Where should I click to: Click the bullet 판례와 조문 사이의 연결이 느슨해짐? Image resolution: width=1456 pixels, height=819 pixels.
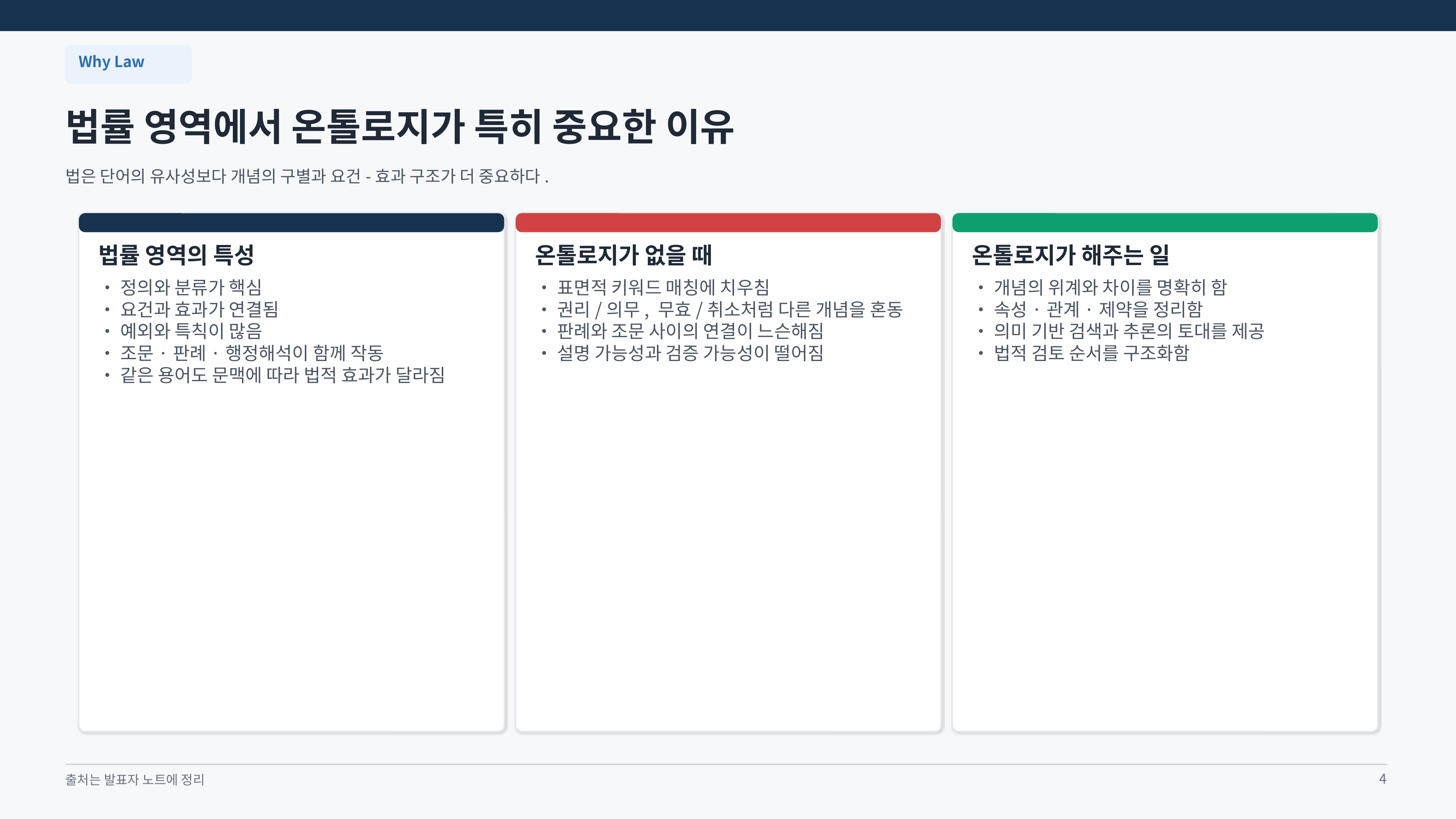tap(690, 331)
